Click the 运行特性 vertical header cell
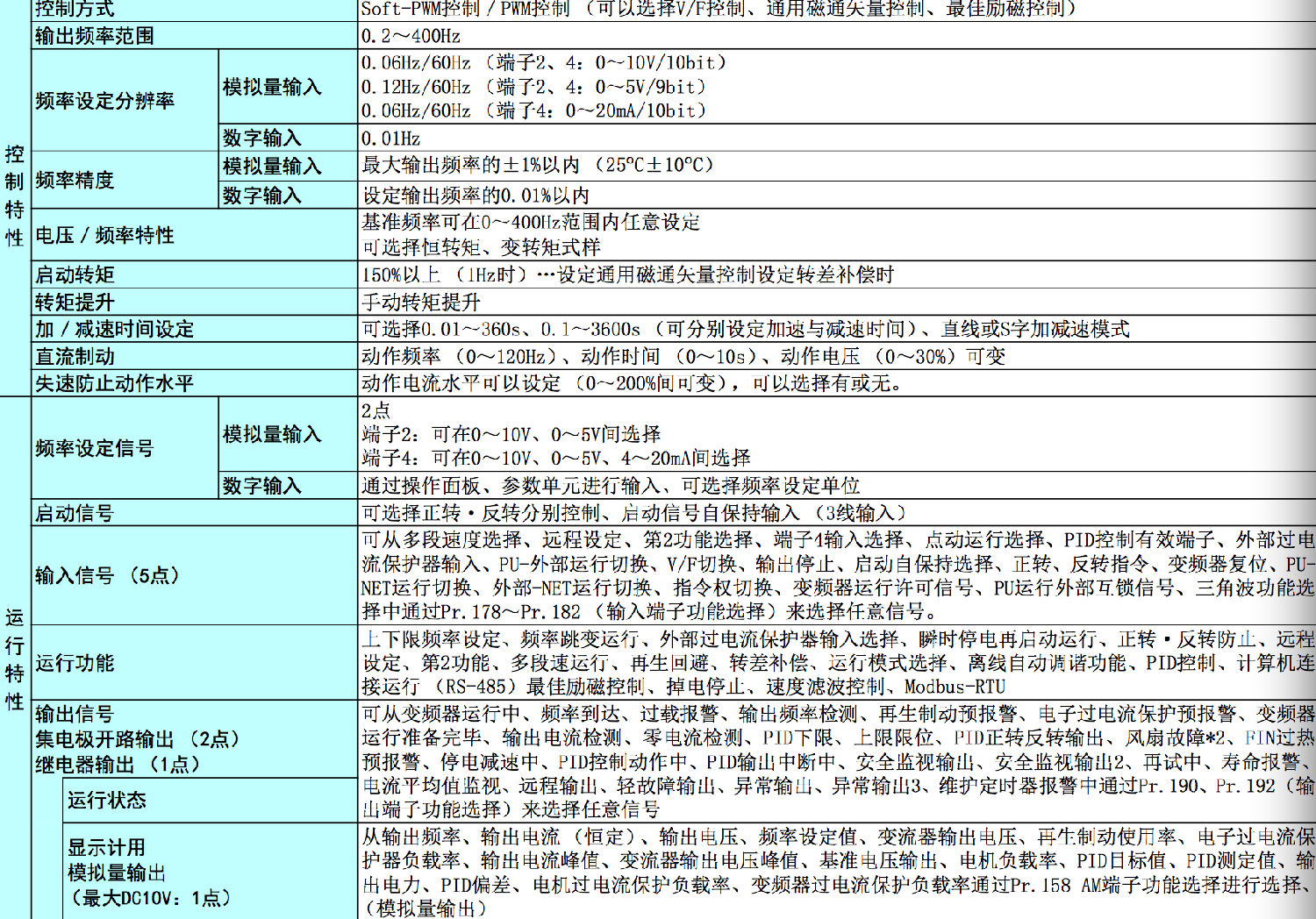The image size is (1316, 919). tap(15, 659)
